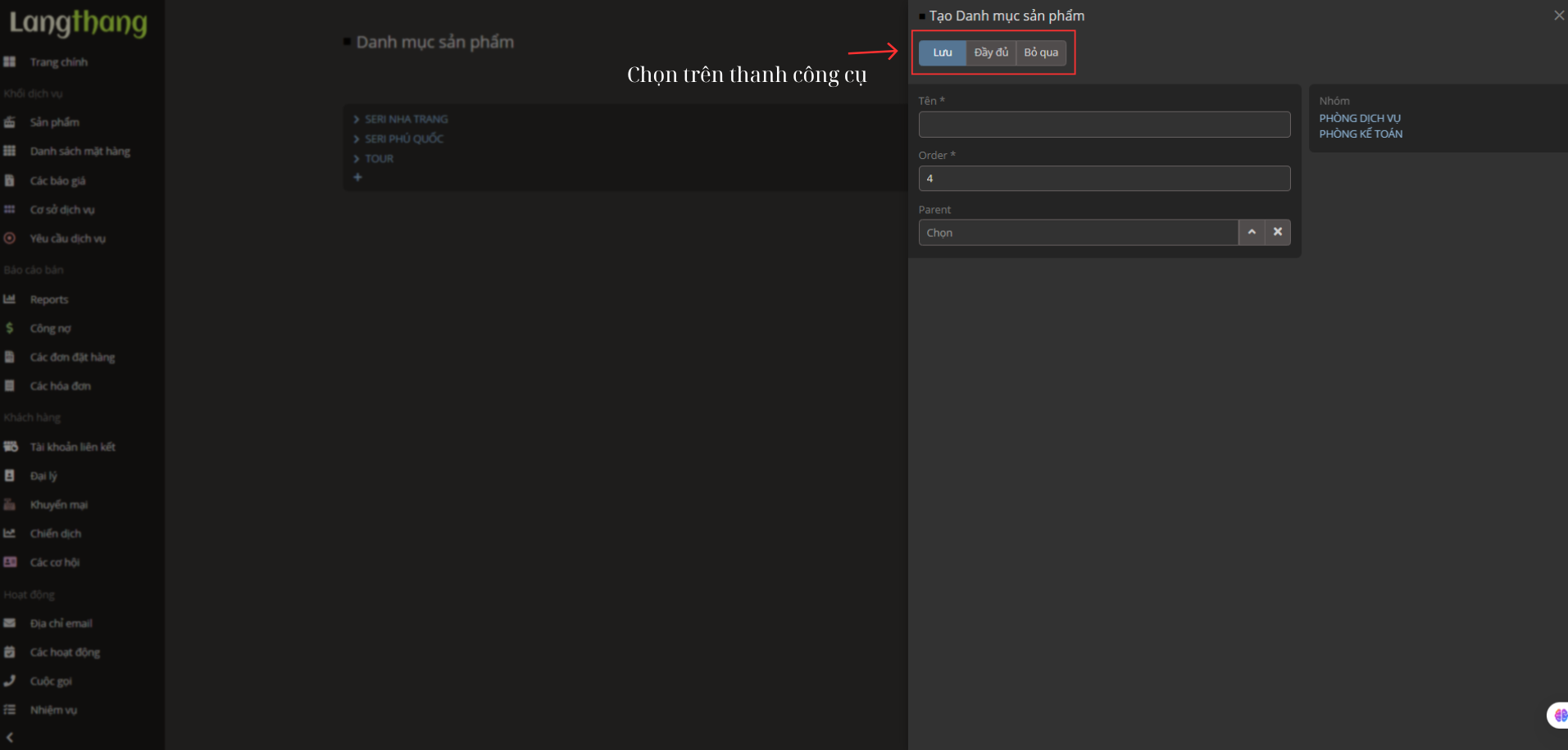Screen dimensions: 1568x750
Task: Expand the TOUR category node
Action: [357, 158]
